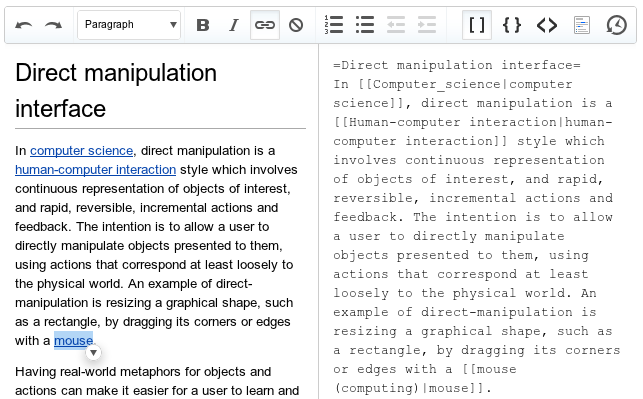Open the Paragraph format dropdown

click(x=129, y=25)
